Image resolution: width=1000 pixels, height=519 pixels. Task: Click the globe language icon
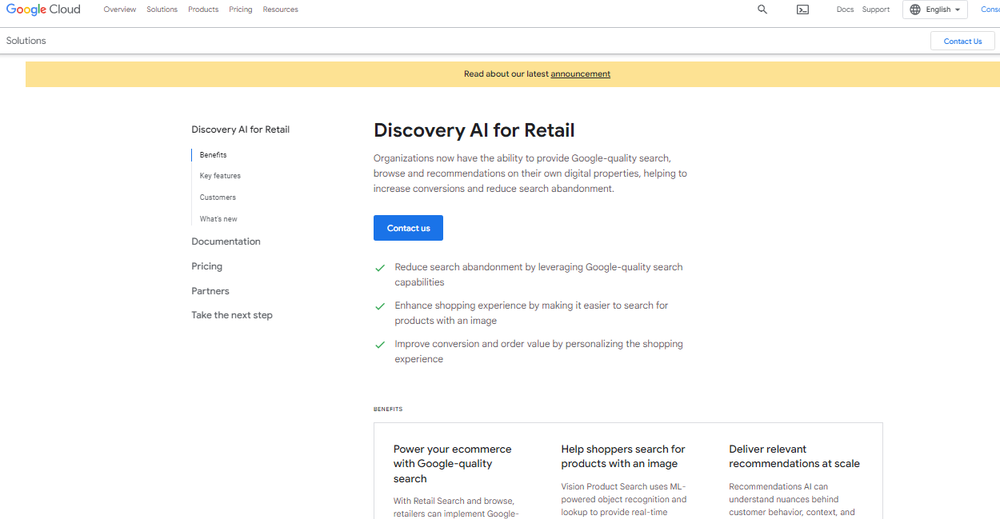(915, 10)
